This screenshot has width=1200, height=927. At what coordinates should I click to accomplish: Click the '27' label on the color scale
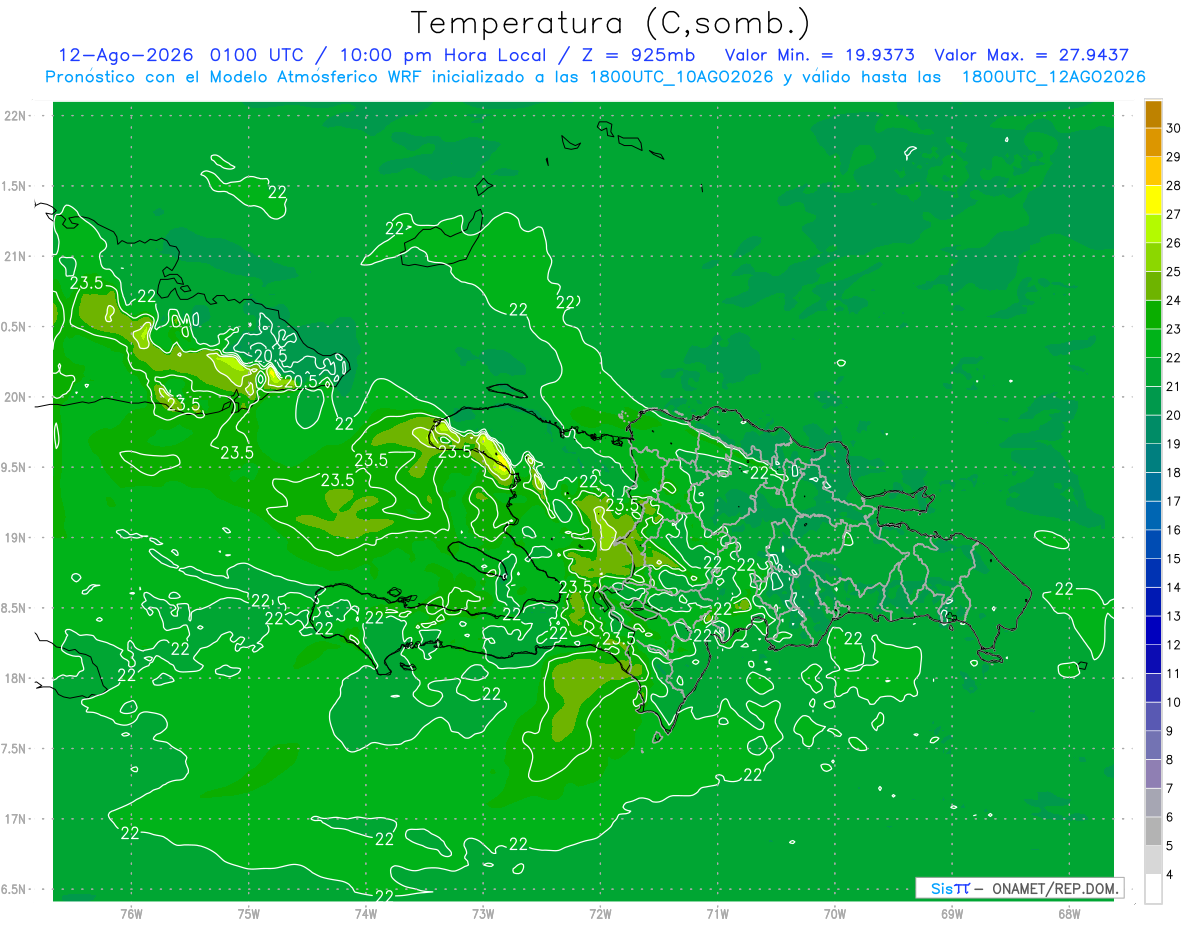click(1174, 215)
